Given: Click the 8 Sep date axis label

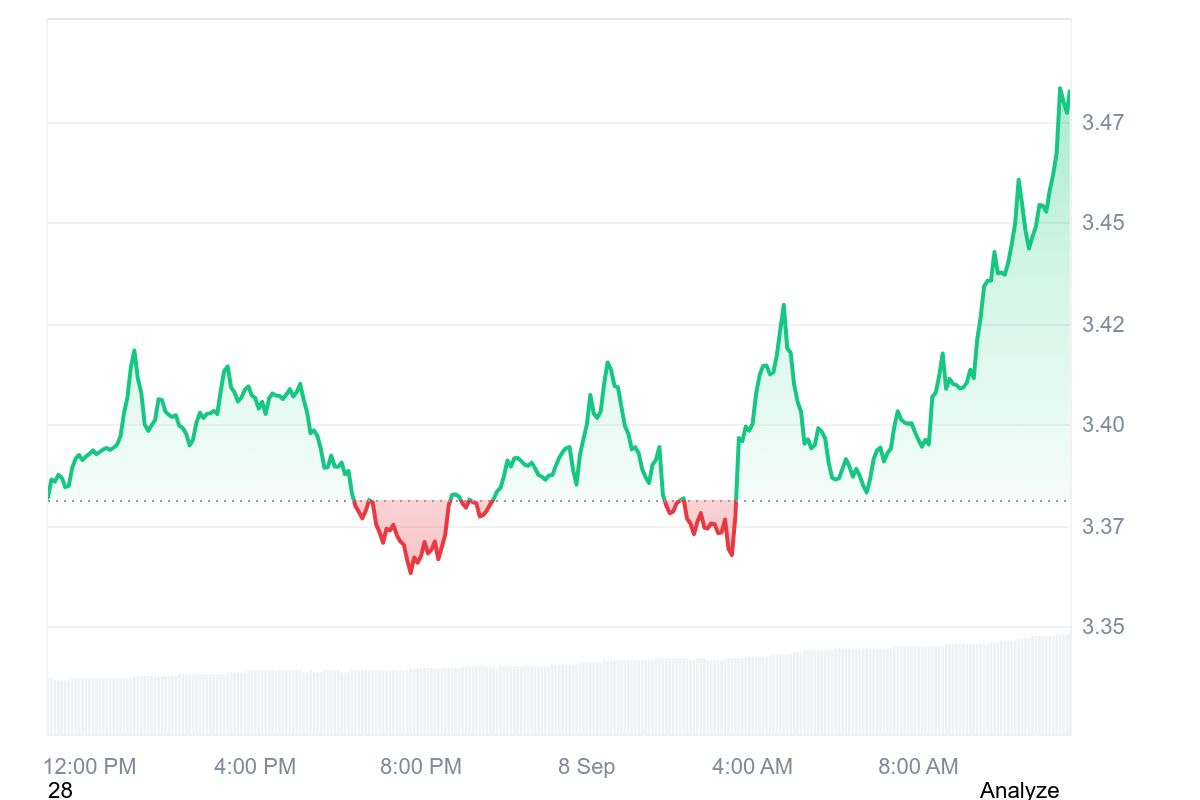Looking at the screenshot, I should (587, 767).
